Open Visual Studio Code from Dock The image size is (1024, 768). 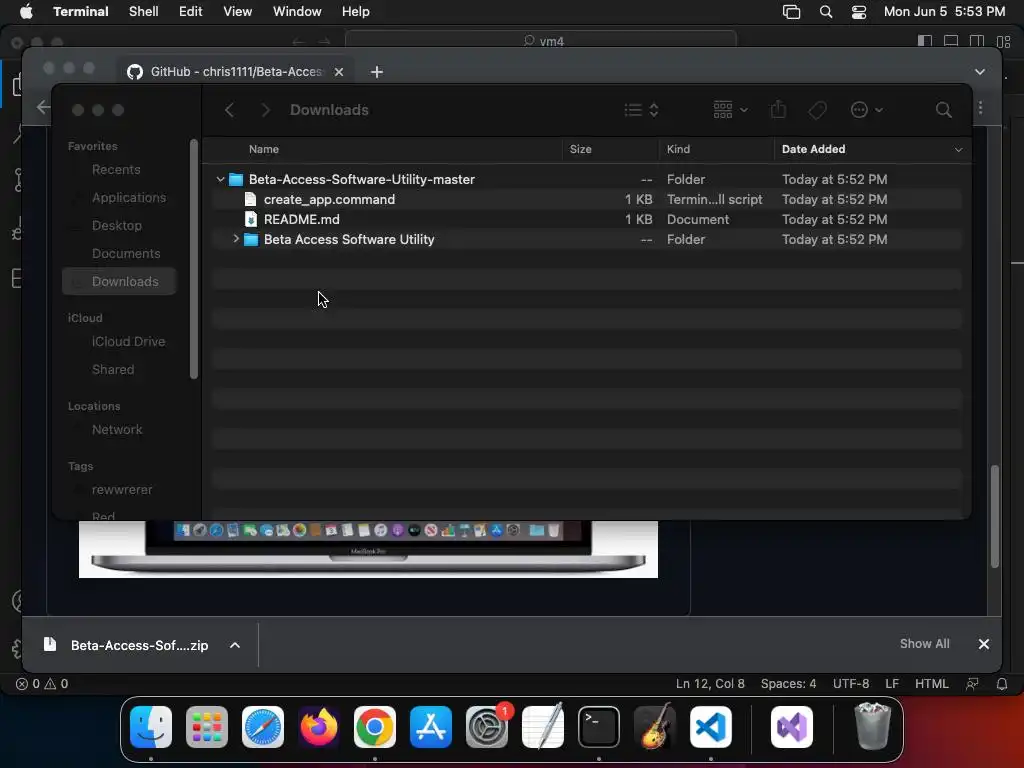(x=711, y=727)
